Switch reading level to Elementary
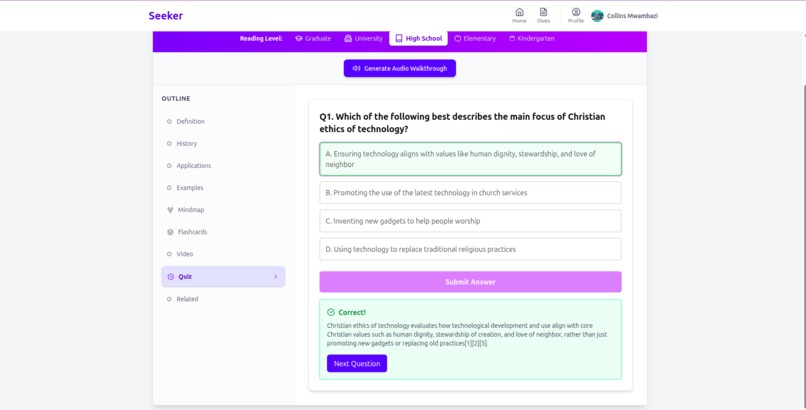Viewport: 806px width, 410px height. pos(475,39)
